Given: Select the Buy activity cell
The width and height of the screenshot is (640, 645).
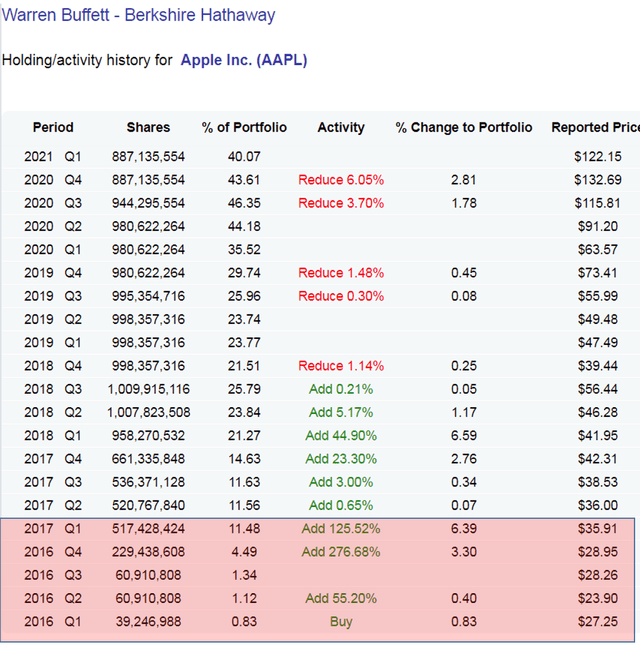Looking at the screenshot, I should 341,622.
